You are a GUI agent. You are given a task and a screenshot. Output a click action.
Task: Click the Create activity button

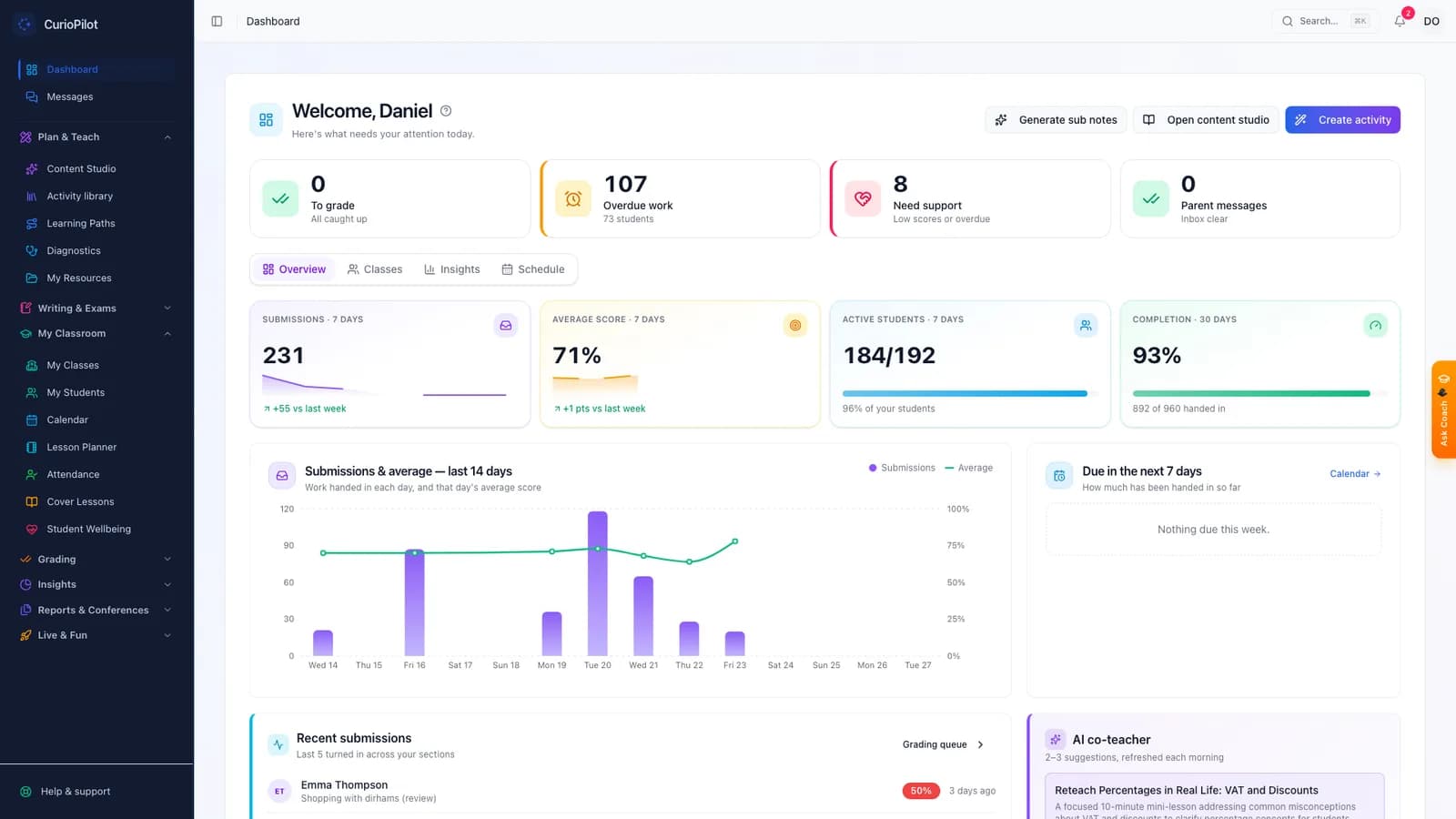(1343, 120)
